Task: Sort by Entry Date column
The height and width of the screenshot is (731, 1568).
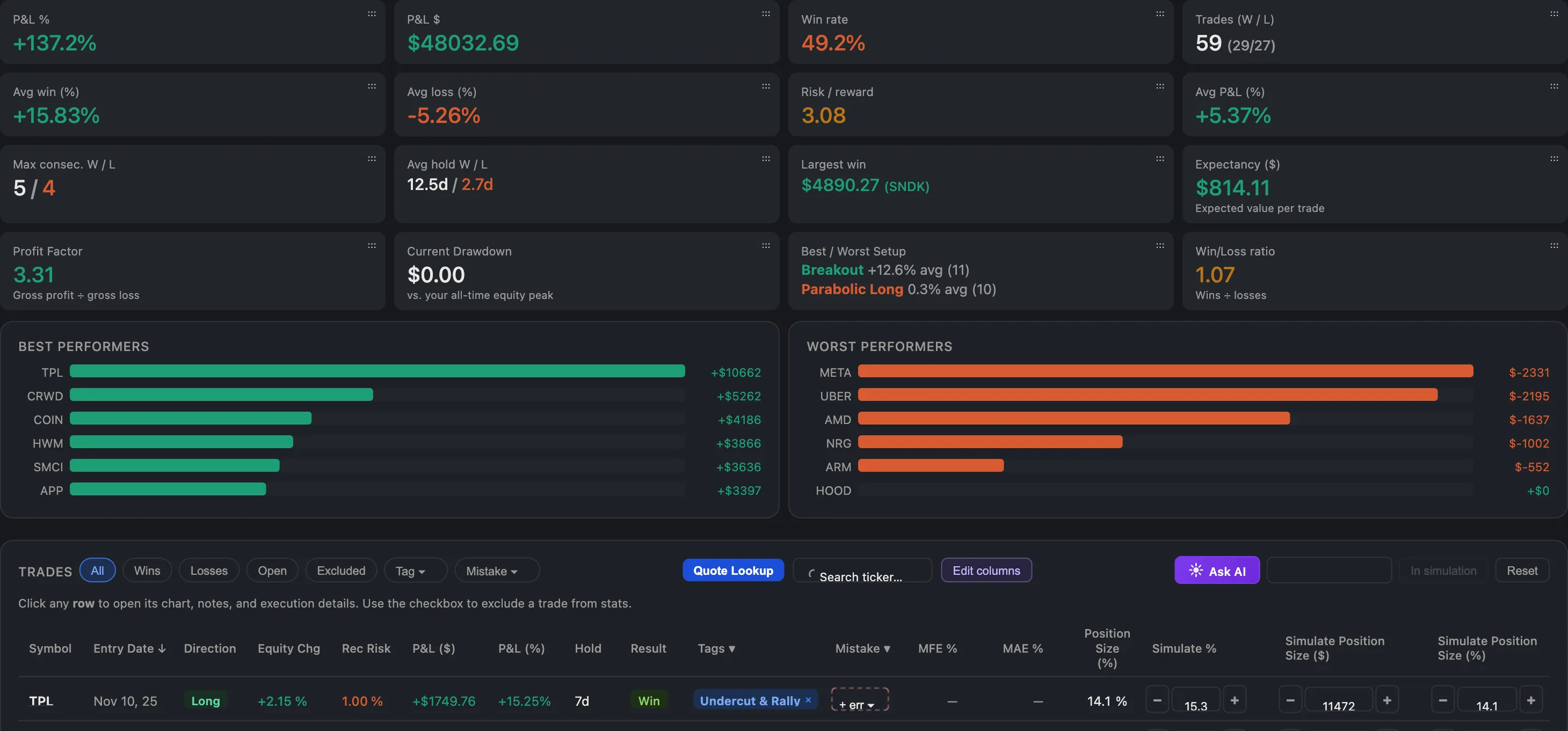Action: [129, 648]
